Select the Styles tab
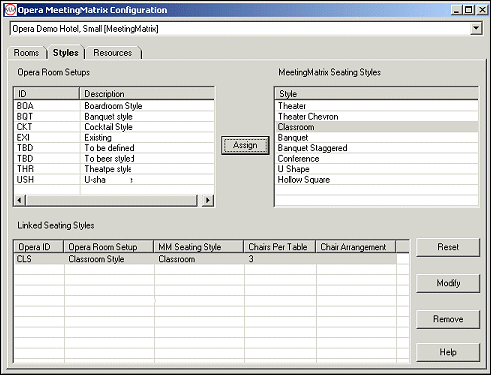 (x=66, y=52)
